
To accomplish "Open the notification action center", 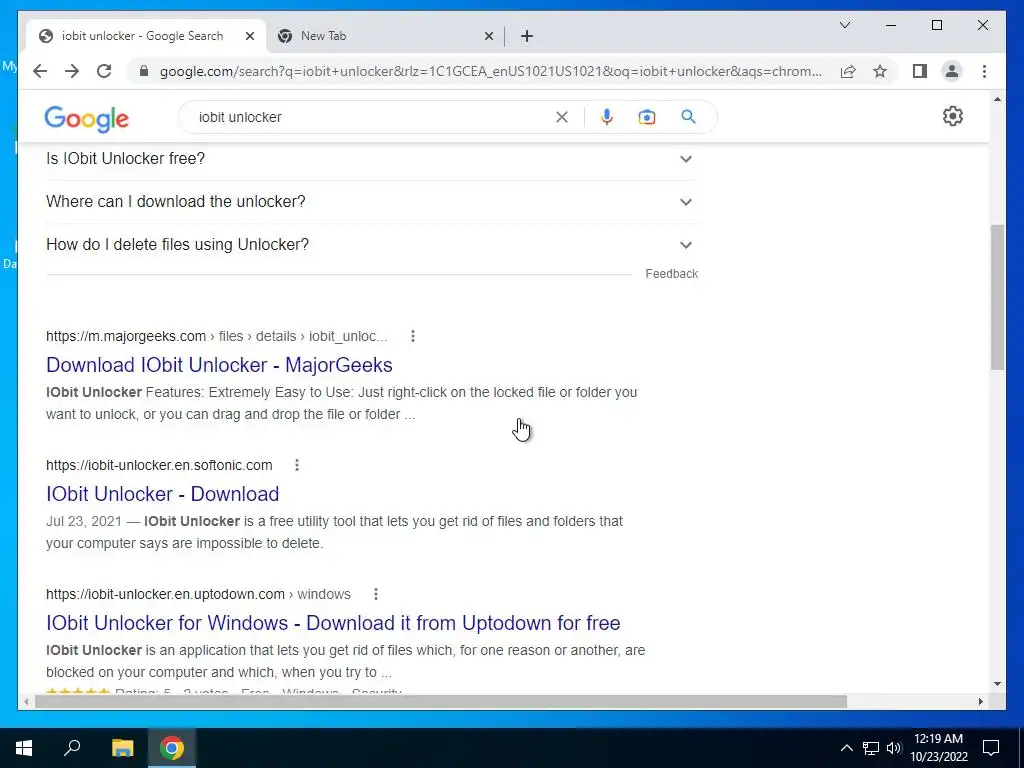I will [991, 748].
